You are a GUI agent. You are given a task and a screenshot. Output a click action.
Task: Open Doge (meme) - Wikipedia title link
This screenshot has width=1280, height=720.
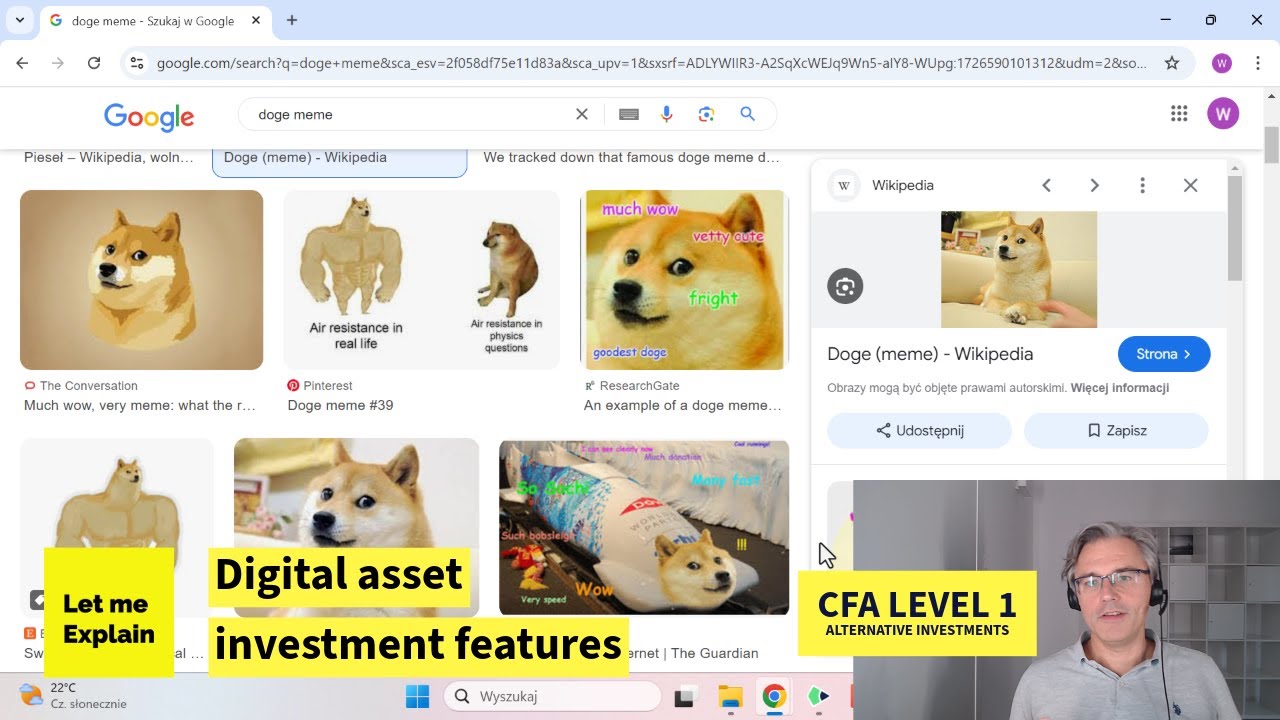[x=930, y=354]
